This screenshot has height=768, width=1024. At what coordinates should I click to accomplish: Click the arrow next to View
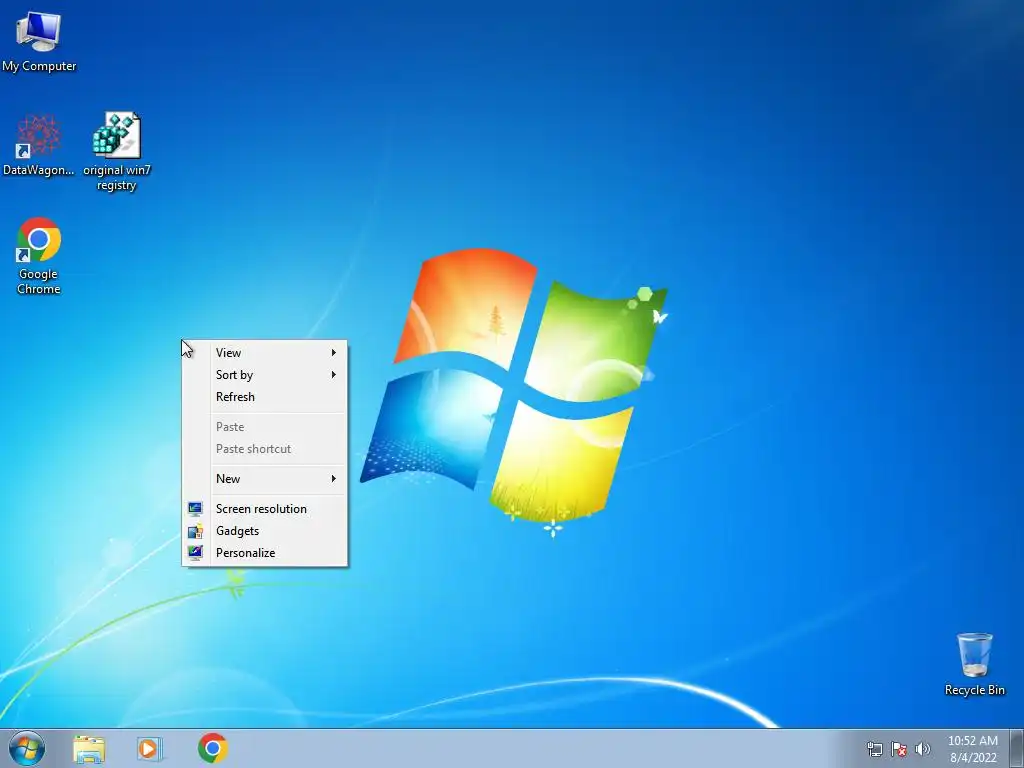[x=334, y=353]
